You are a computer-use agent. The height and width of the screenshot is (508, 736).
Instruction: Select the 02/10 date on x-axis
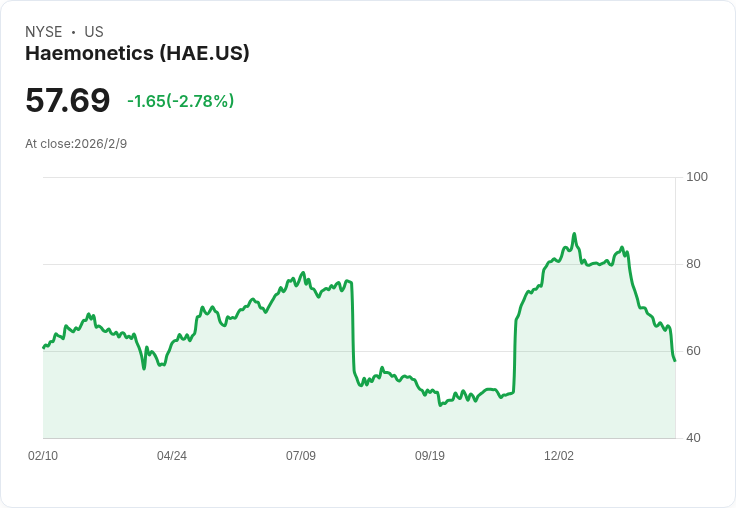[43, 456]
